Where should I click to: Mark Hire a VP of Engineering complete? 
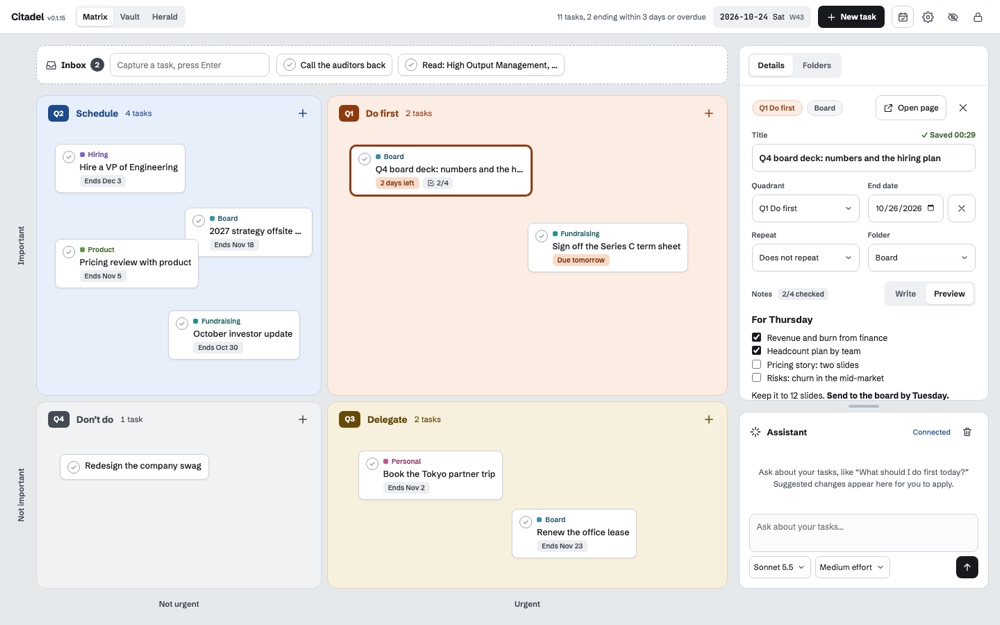(x=69, y=157)
